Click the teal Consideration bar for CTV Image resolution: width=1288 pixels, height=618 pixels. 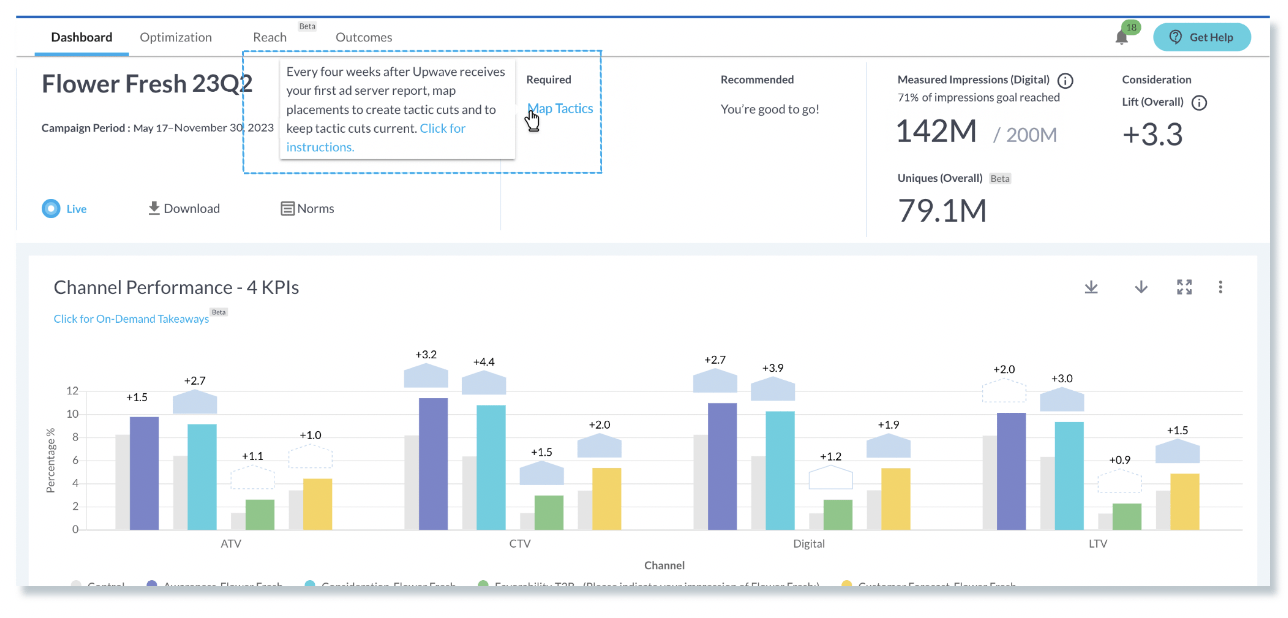click(491, 467)
